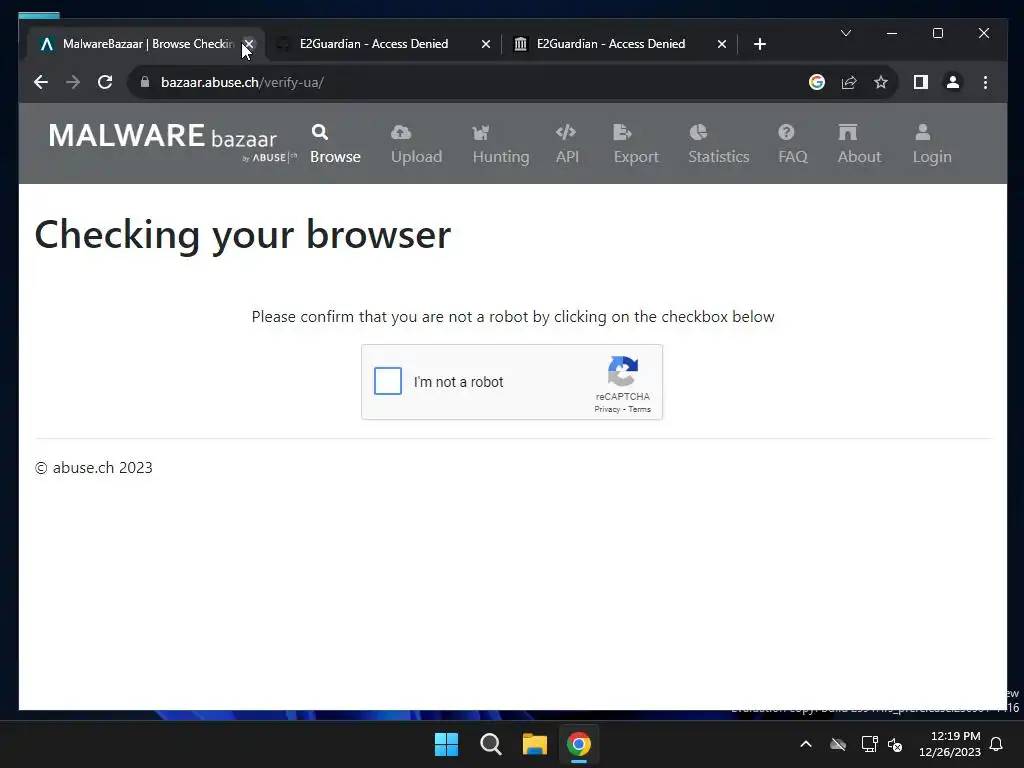Click the Upload menu label

[417, 157]
